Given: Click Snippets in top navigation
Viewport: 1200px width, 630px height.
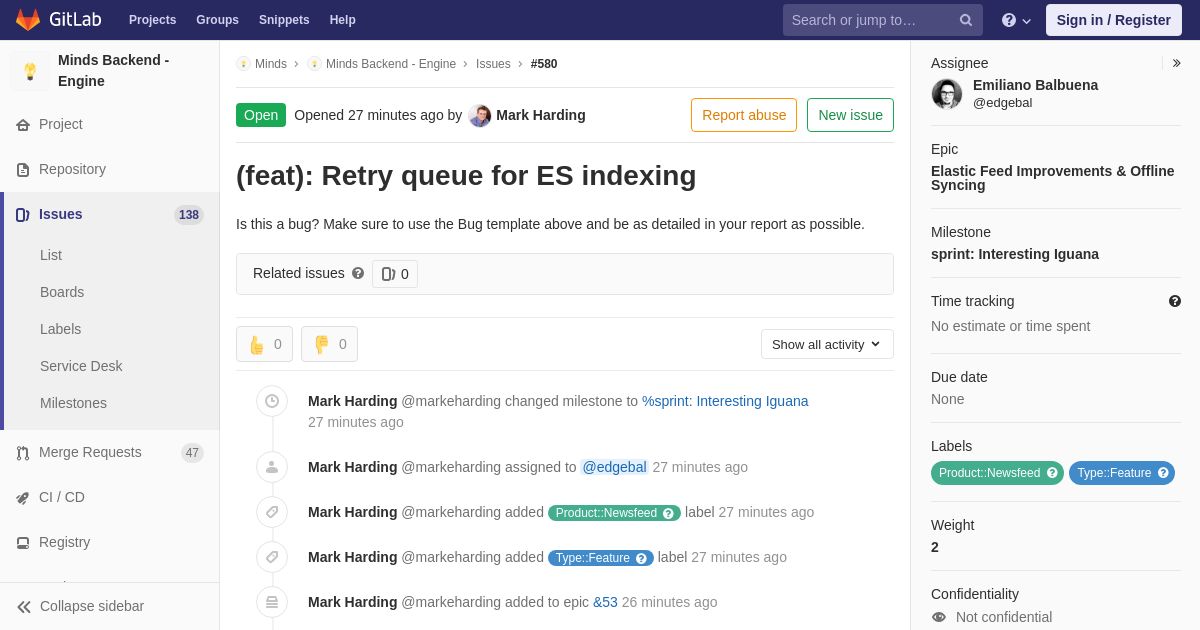Looking at the screenshot, I should (x=284, y=20).
